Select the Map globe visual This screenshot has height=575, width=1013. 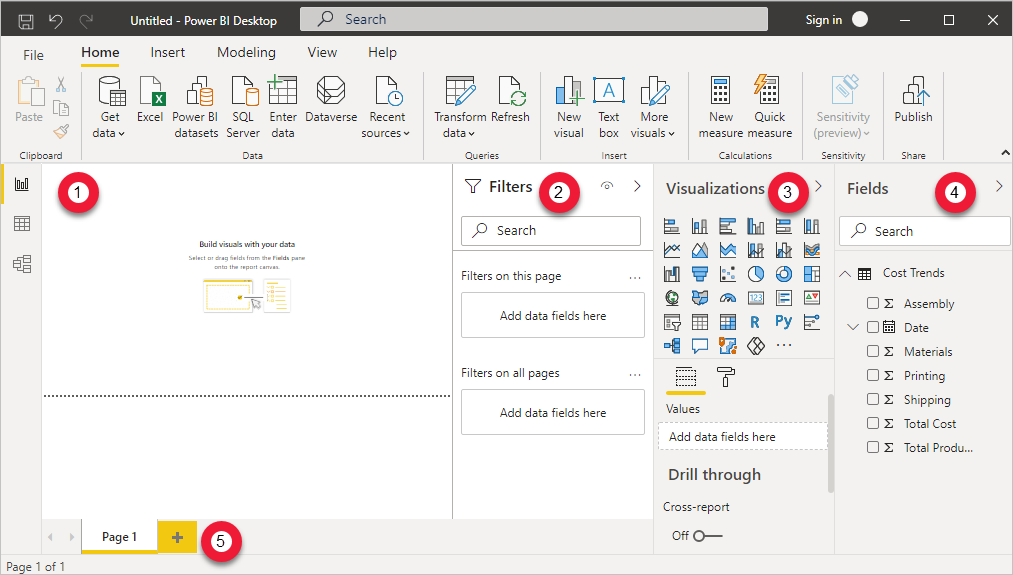coord(672,298)
